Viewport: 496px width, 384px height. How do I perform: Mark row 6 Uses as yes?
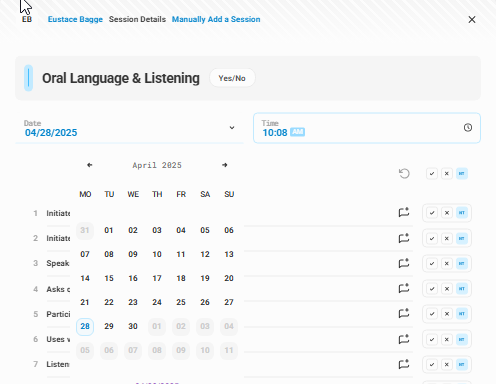coord(432,339)
